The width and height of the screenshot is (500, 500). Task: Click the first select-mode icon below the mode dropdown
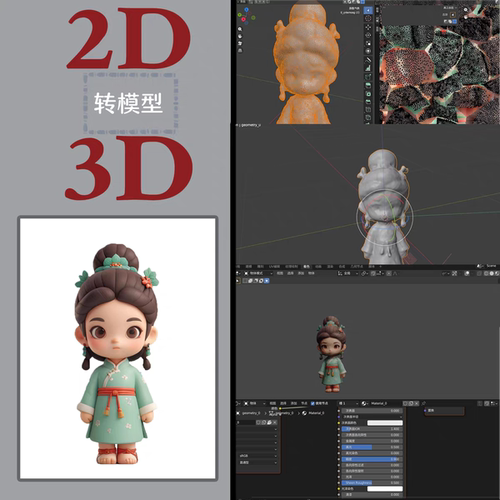[x=245, y=281]
